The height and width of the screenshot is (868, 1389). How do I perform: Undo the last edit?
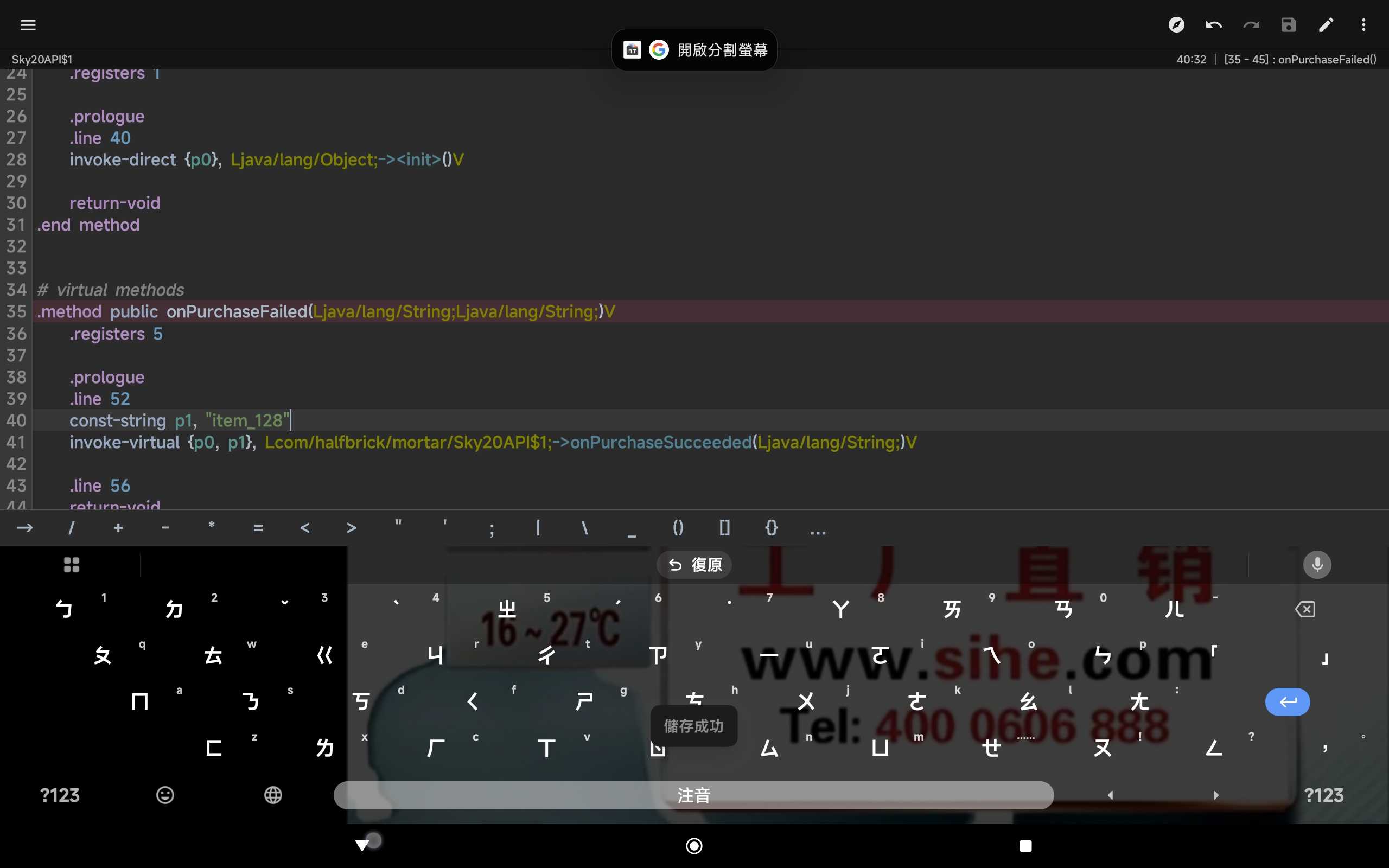pos(1213,25)
